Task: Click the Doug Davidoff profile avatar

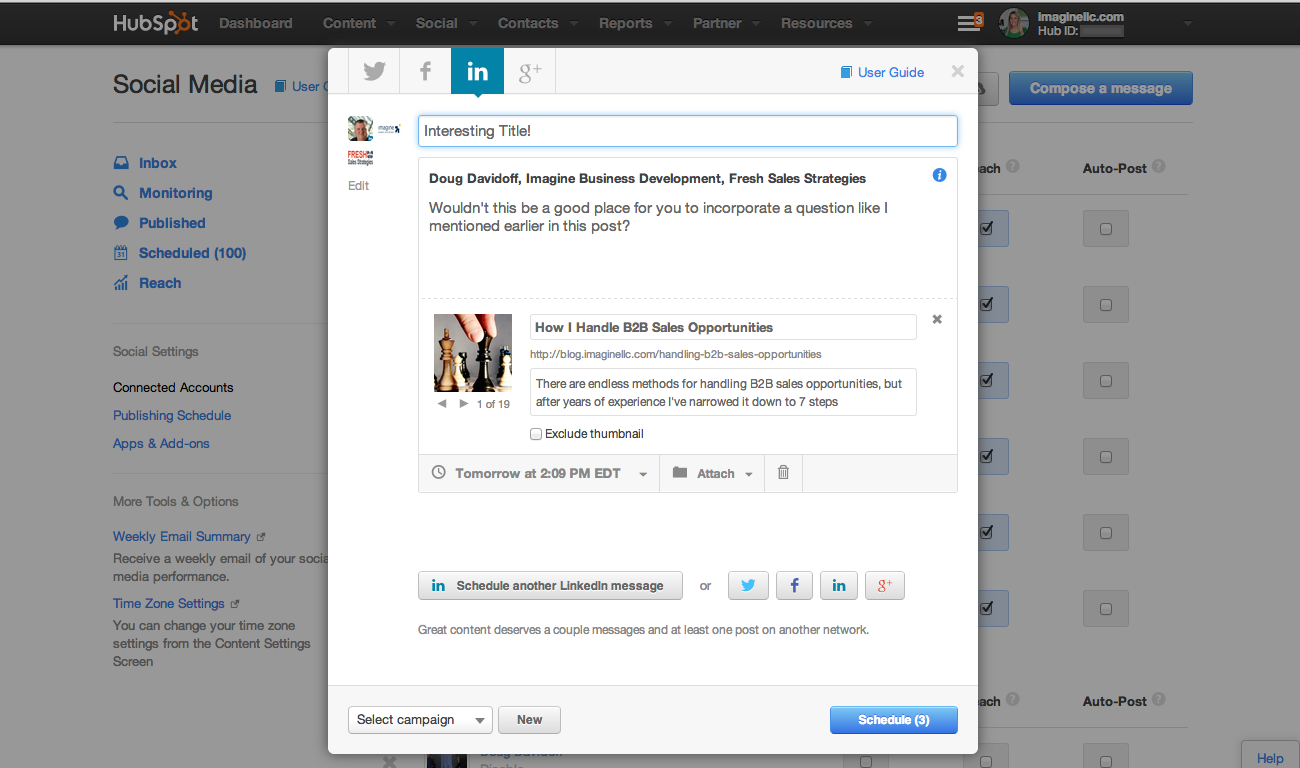Action: (x=360, y=128)
